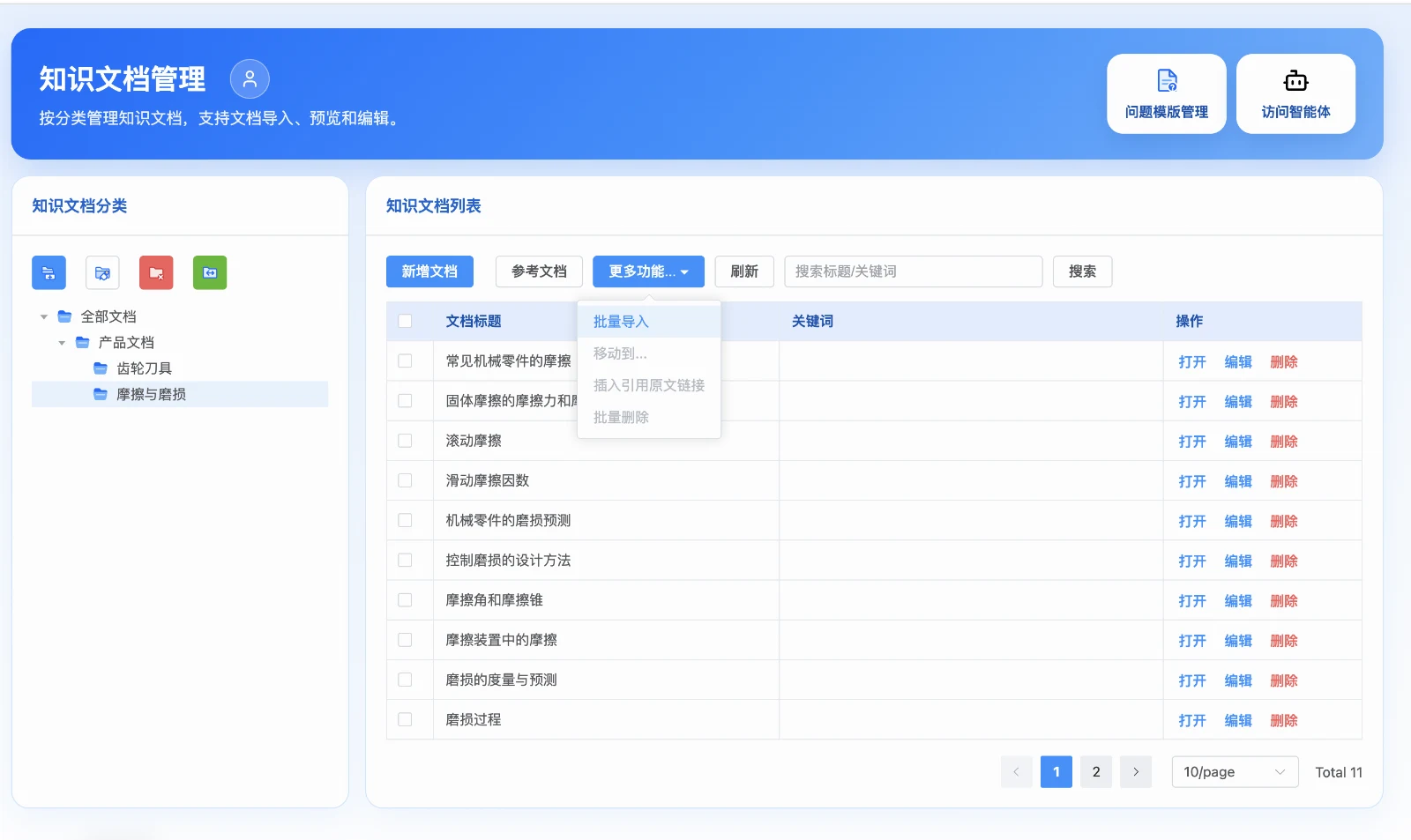1411x840 pixels.
Task: Select the 齿轮刀具 folder
Action: click(x=144, y=368)
